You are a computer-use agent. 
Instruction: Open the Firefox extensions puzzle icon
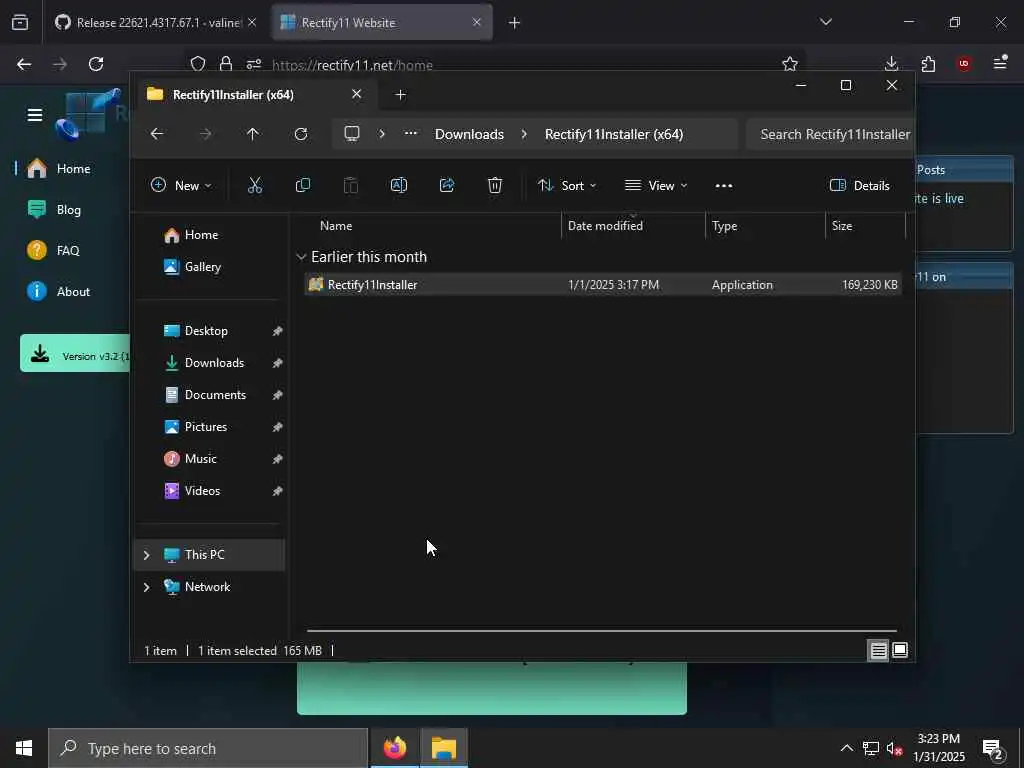click(928, 63)
